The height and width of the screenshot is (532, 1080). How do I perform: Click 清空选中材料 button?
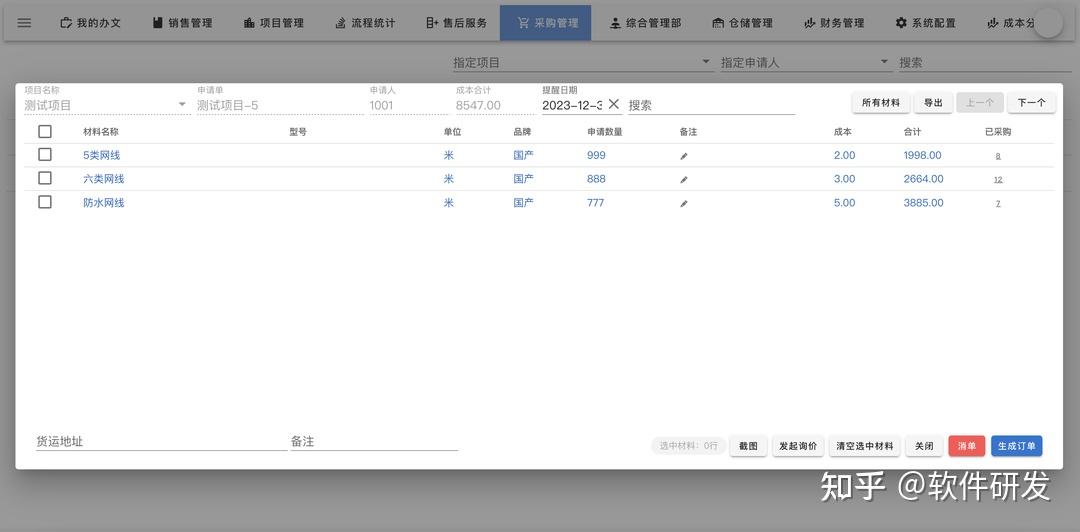(x=864, y=446)
